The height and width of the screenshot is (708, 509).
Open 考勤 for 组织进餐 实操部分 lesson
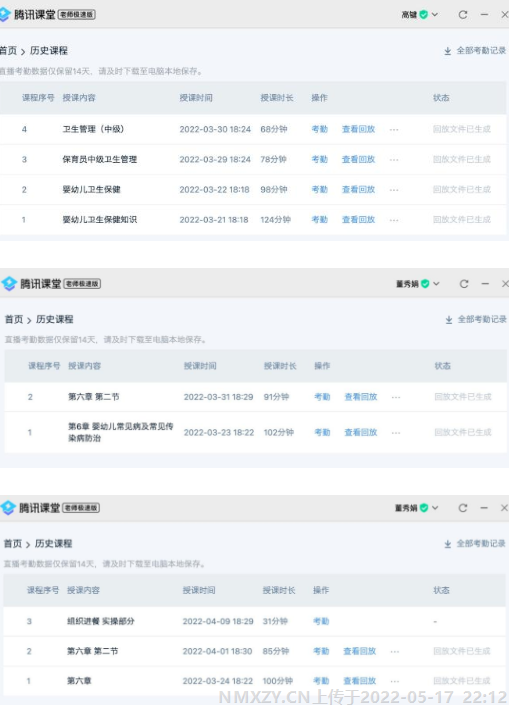tap(321, 621)
